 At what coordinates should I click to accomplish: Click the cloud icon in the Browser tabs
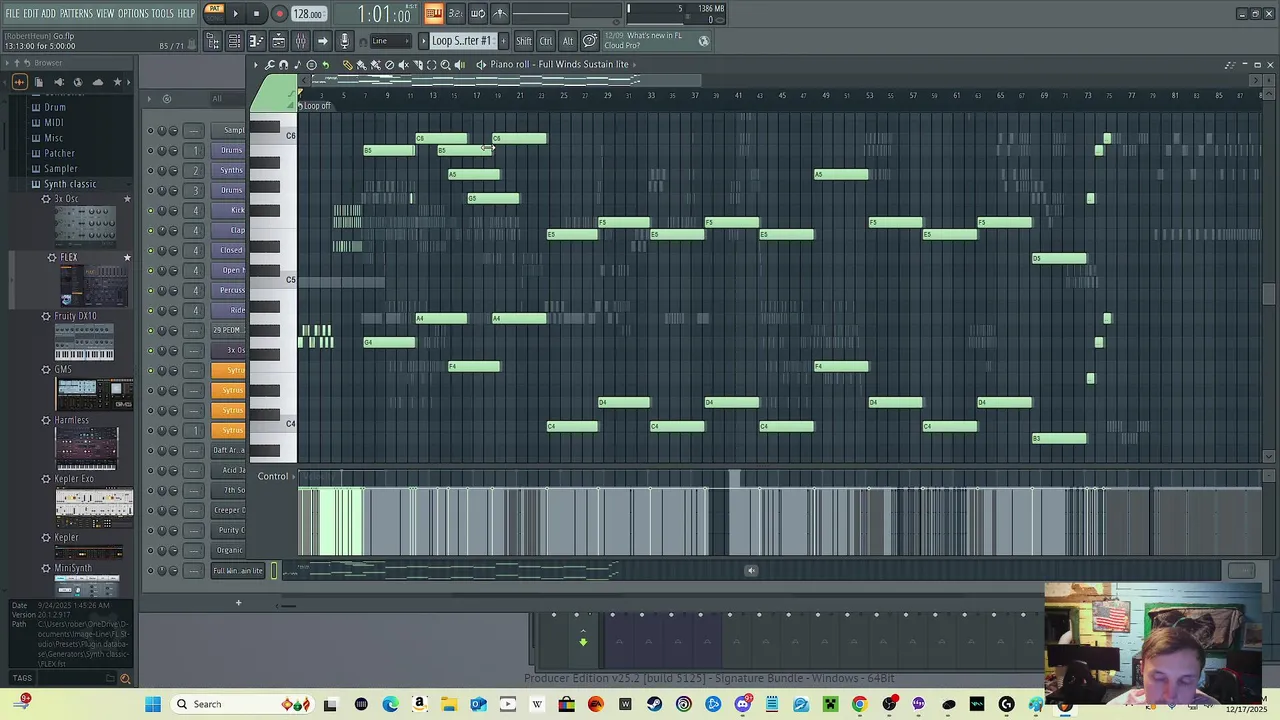pyautogui.click(x=97, y=82)
